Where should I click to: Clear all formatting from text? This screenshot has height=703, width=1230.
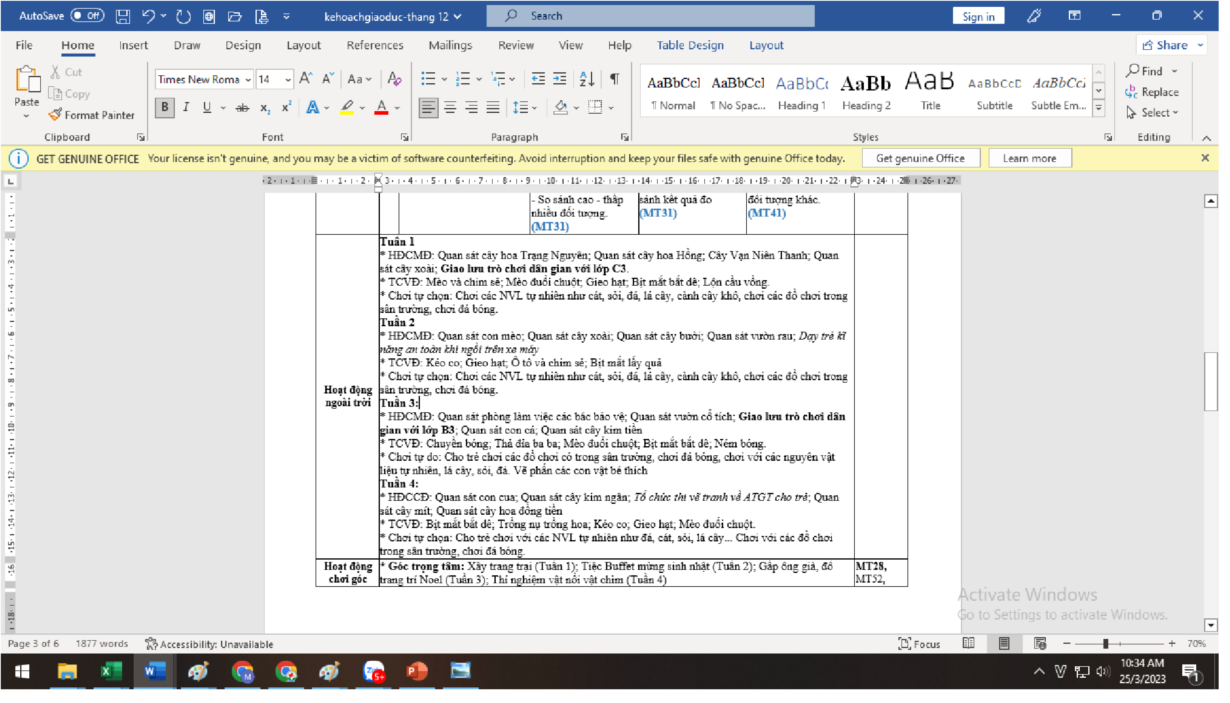point(394,79)
